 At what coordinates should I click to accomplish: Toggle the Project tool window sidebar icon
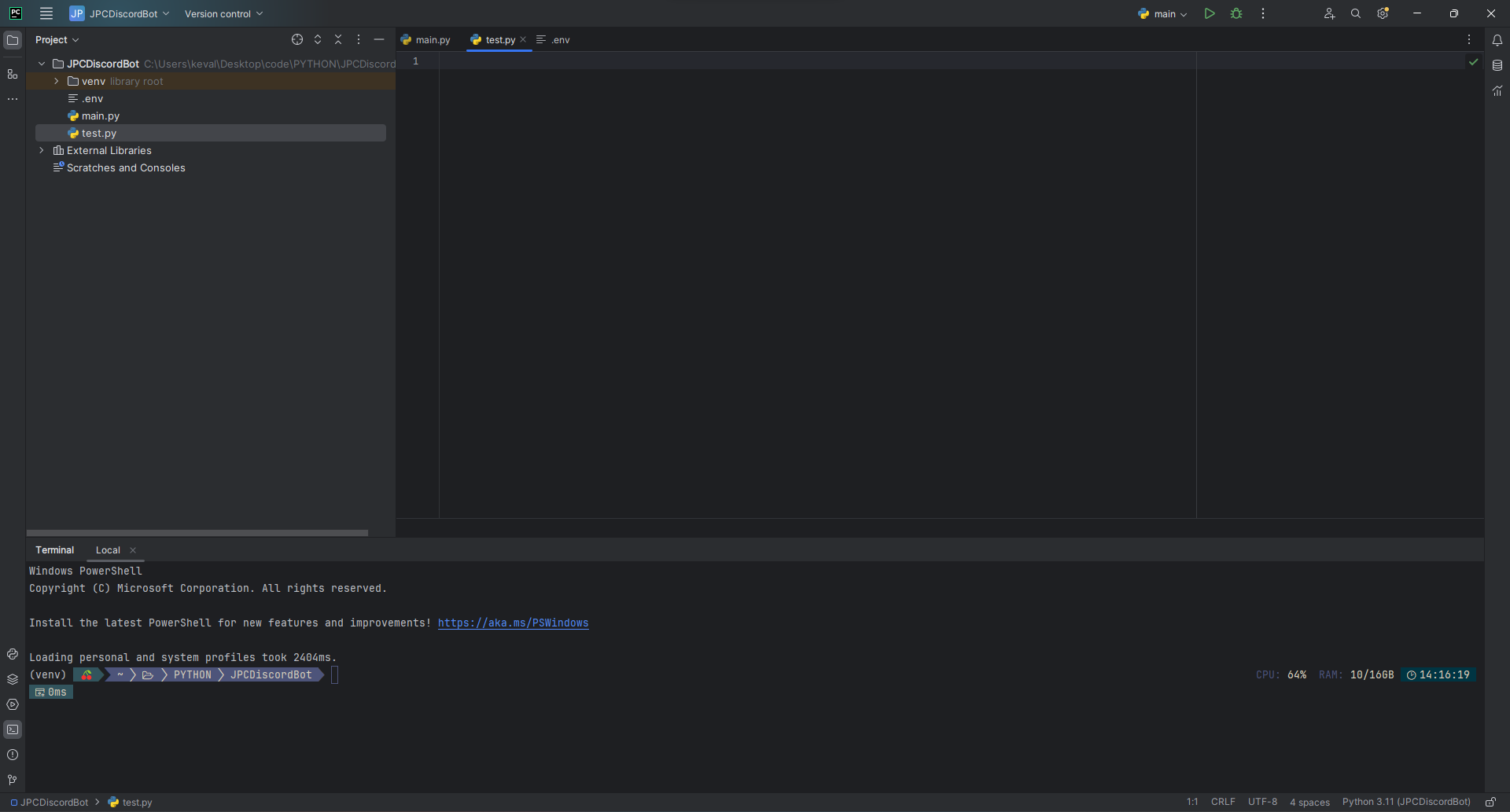pyautogui.click(x=13, y=40)
